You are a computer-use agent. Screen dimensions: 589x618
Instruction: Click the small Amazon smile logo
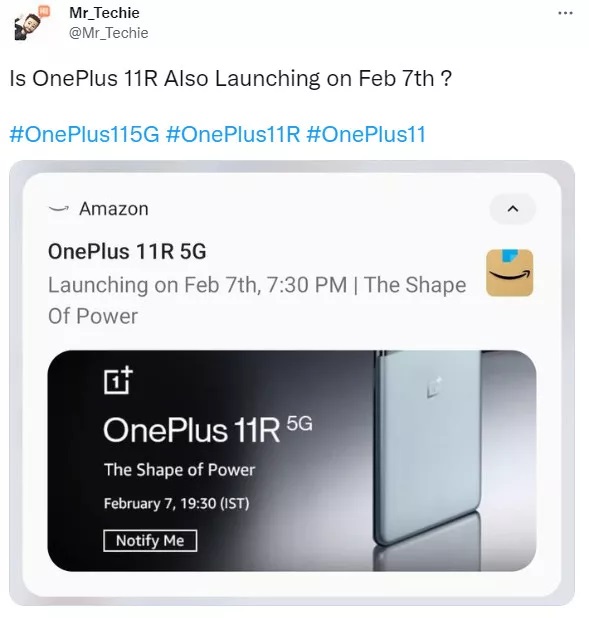[59, 208]
